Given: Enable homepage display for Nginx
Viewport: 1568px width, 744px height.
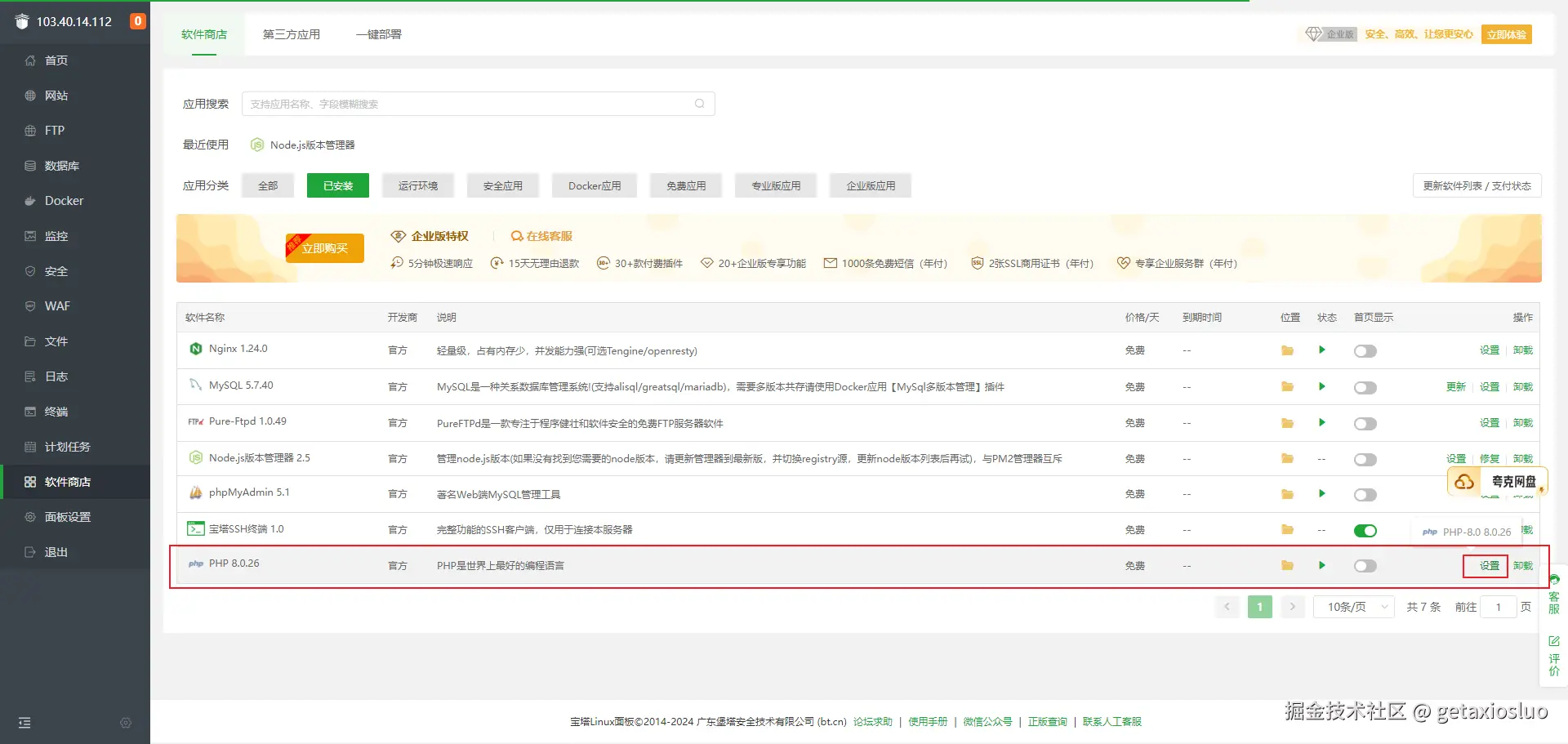Looking at the screenshot, I should point(1365,351).
